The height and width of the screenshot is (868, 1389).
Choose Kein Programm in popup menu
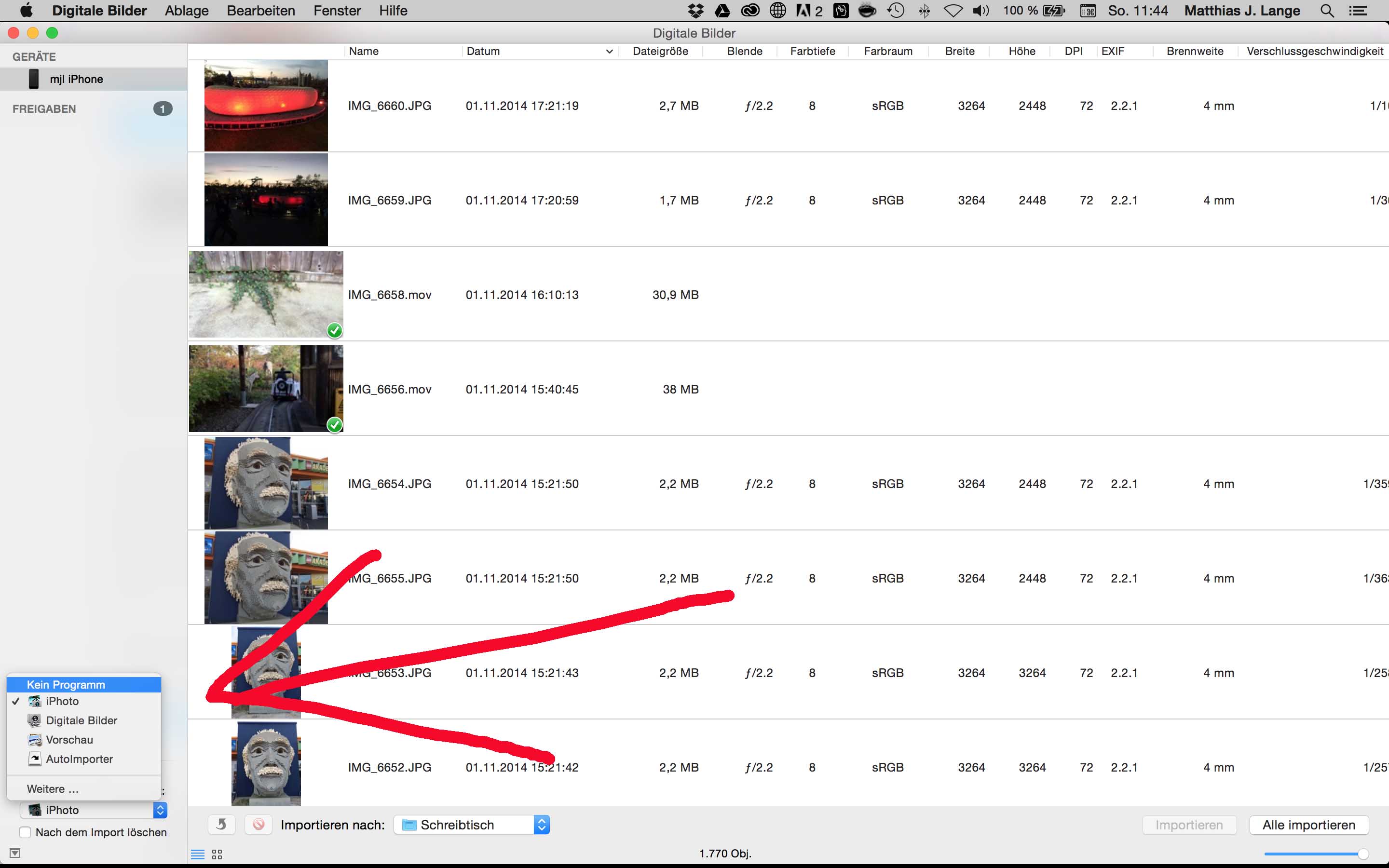[66, 684]
